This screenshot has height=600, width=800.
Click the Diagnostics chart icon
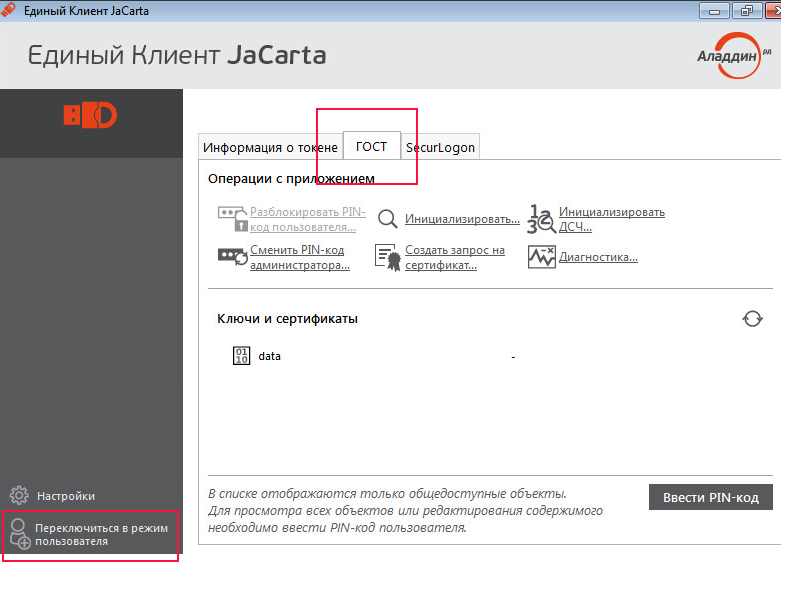(541, 257)
